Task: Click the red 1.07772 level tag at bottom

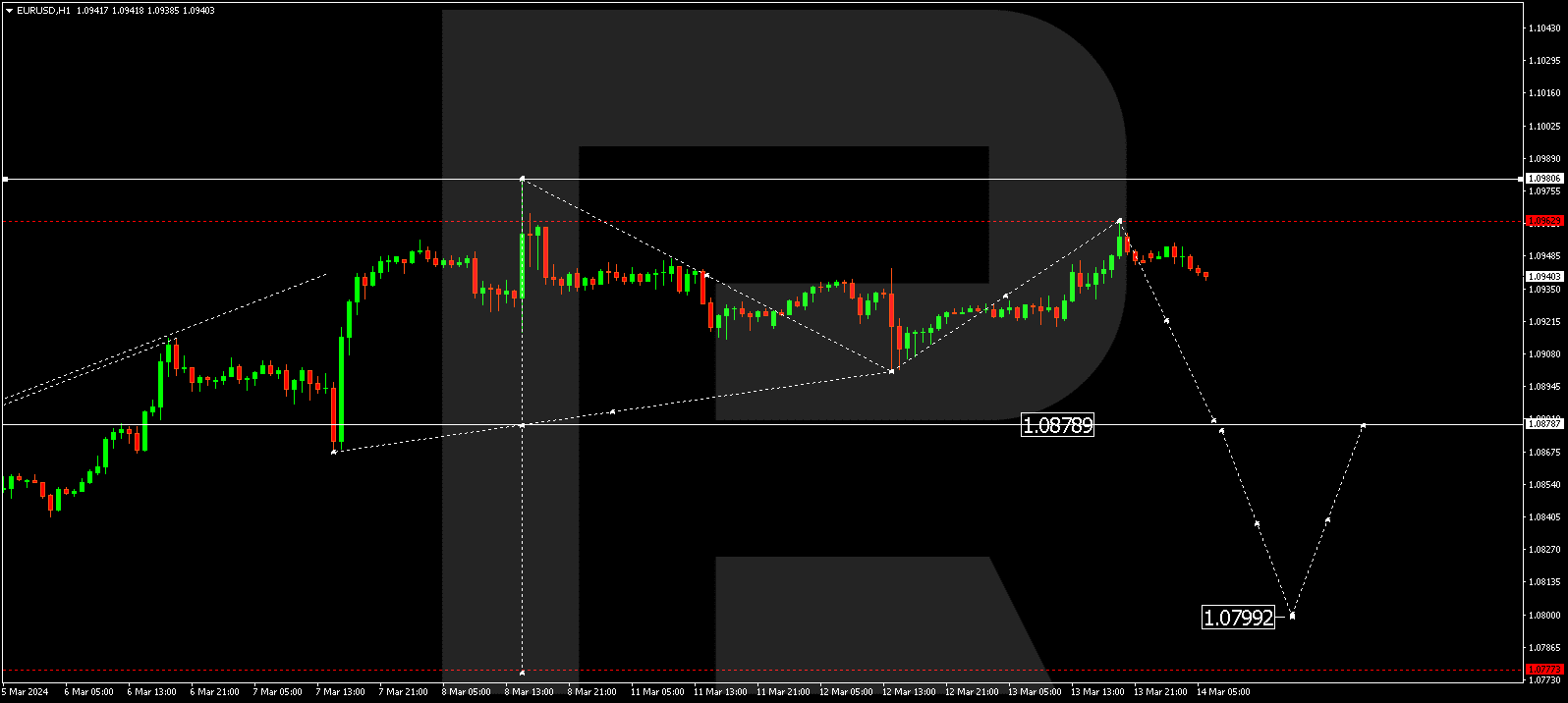Action: tap(1544, 670)
